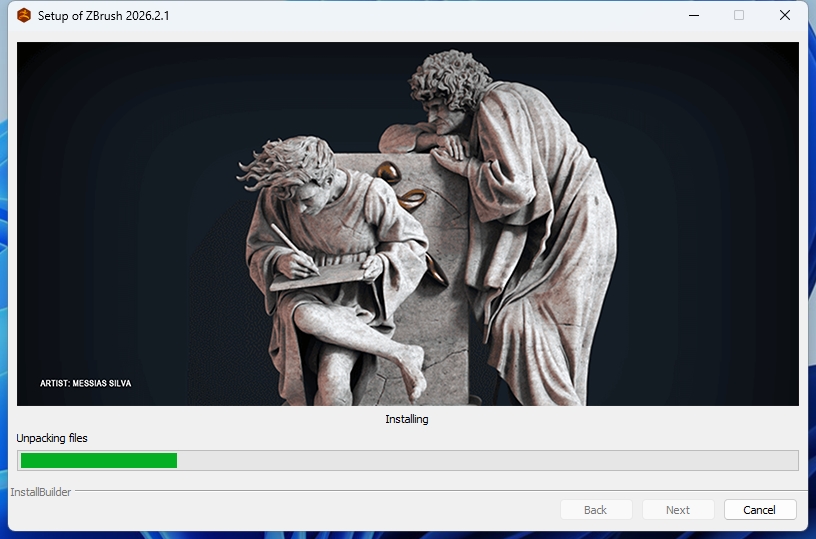Click the disabled Next button

678,510
